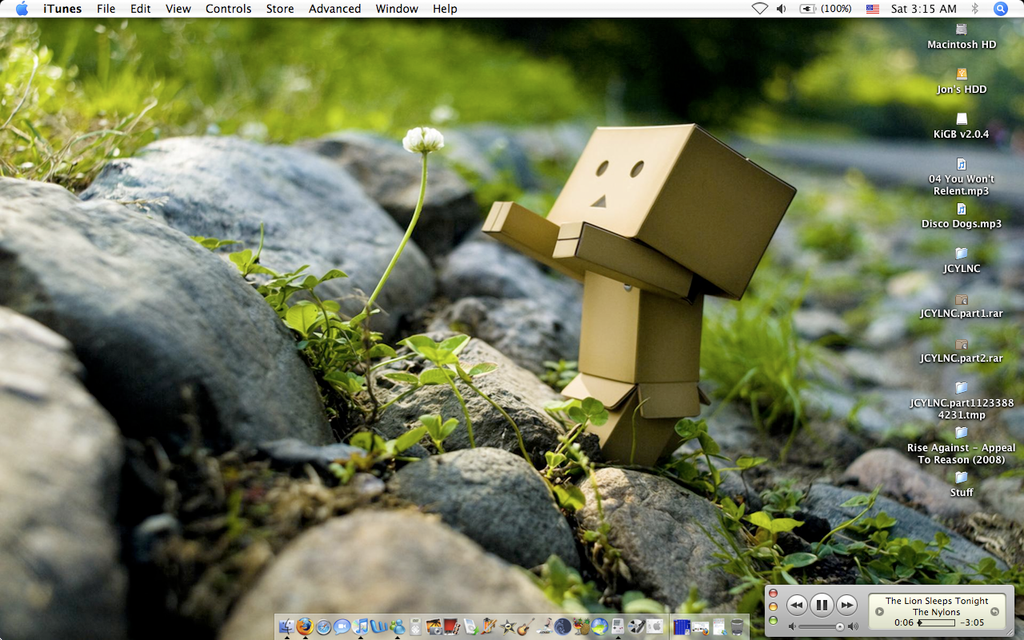This screenshot has height=640, width=1024.
Task: Select the Jon's HDD drive icon
Action: click(961, 82)
